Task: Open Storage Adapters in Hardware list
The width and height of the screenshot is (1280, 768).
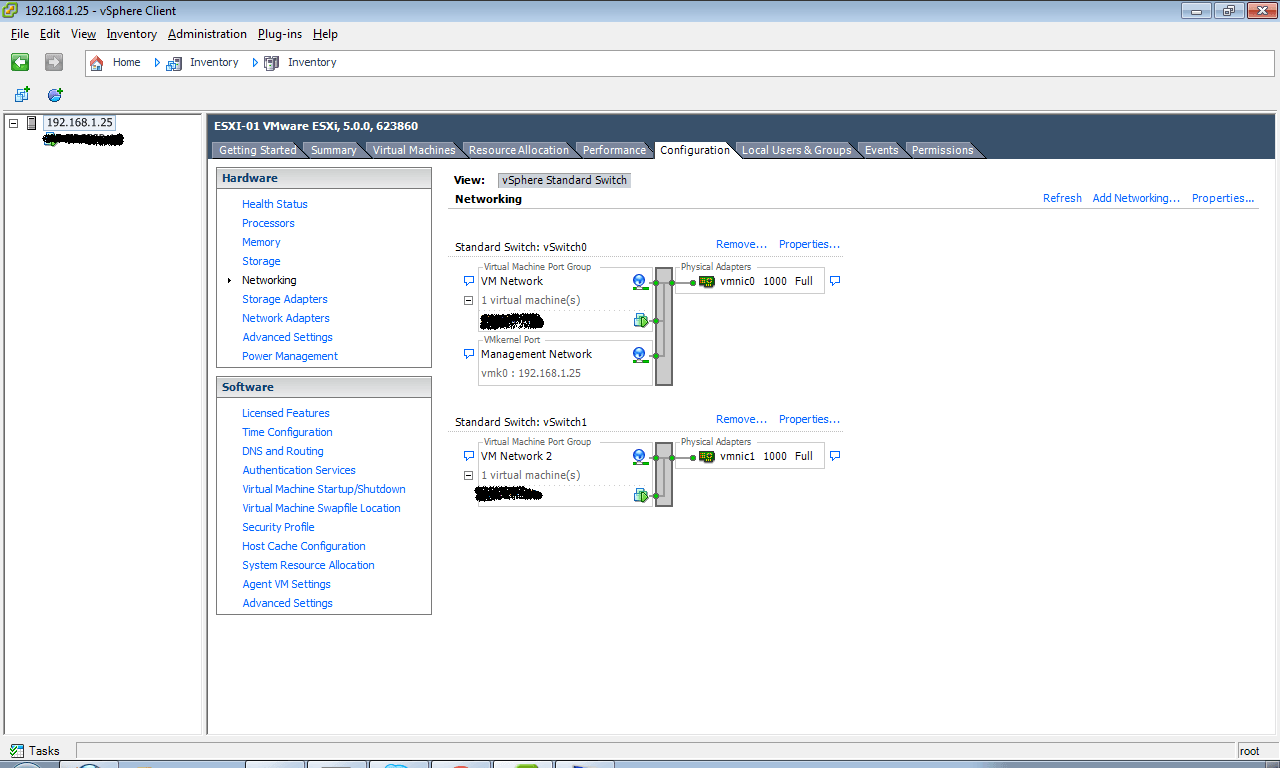Action: pos(284,299)
